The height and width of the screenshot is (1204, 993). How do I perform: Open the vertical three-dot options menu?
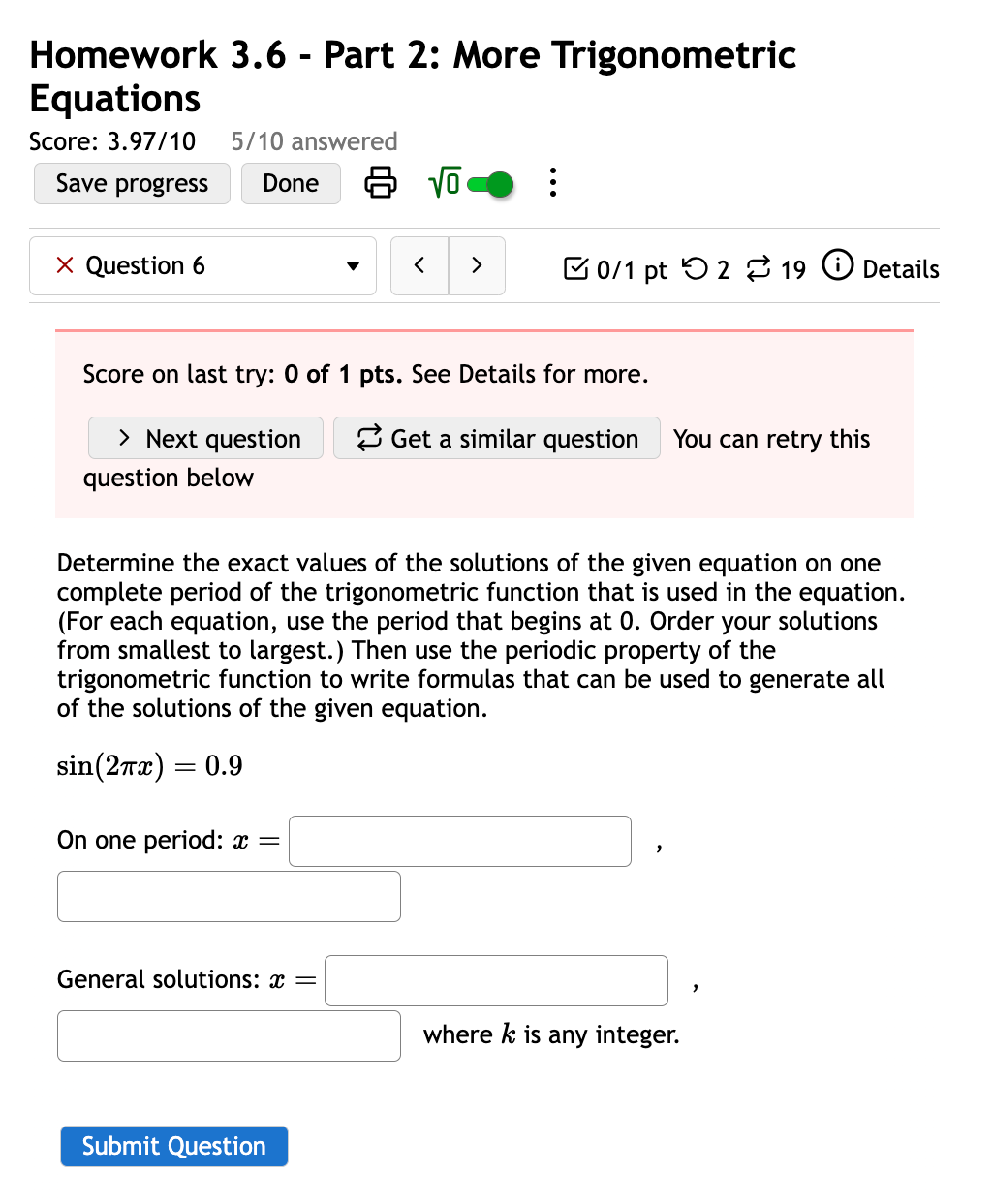(552, 182)
